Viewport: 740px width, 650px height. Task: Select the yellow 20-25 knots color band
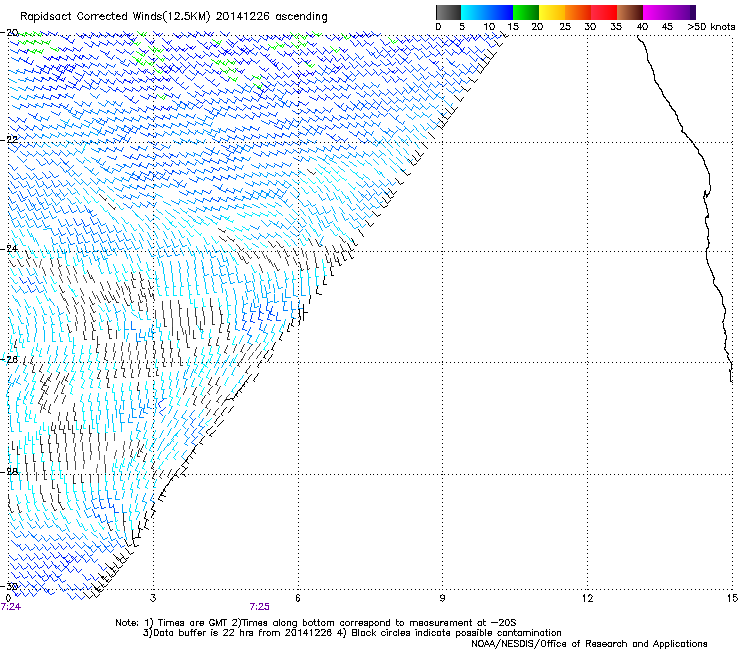552,12
